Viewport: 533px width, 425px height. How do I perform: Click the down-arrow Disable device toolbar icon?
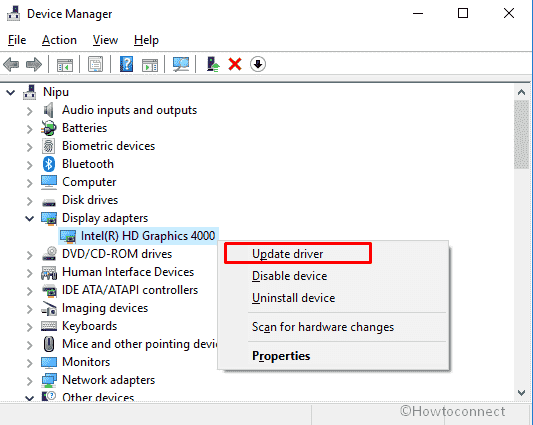click(x=258, y=64)
